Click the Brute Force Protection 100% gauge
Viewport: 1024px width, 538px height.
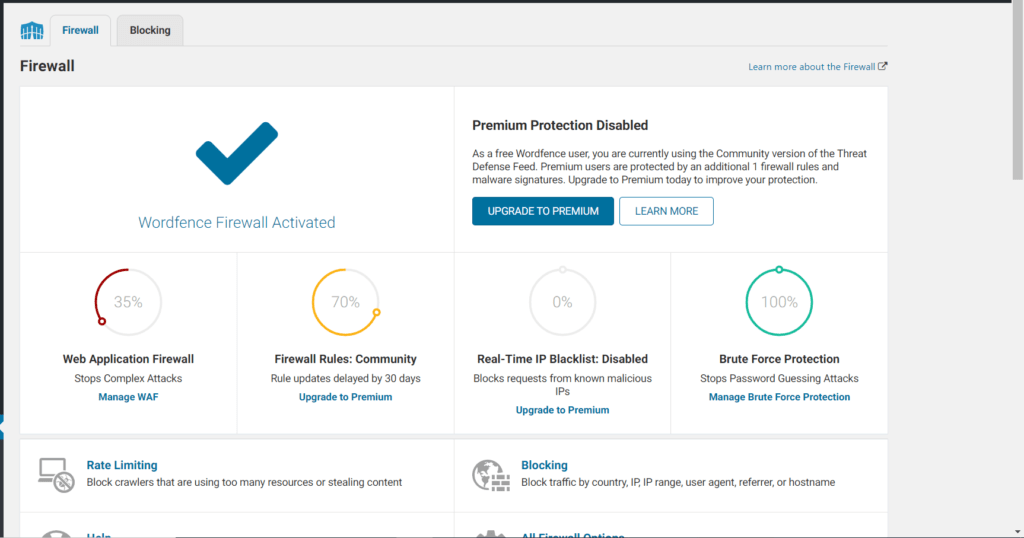[779, 302]
